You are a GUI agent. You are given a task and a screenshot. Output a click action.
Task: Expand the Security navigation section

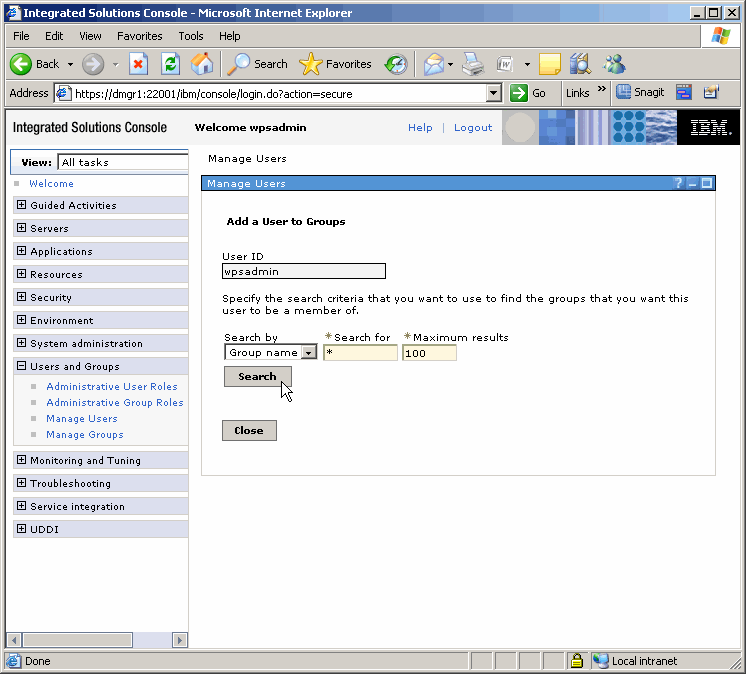tap(21, 297)
